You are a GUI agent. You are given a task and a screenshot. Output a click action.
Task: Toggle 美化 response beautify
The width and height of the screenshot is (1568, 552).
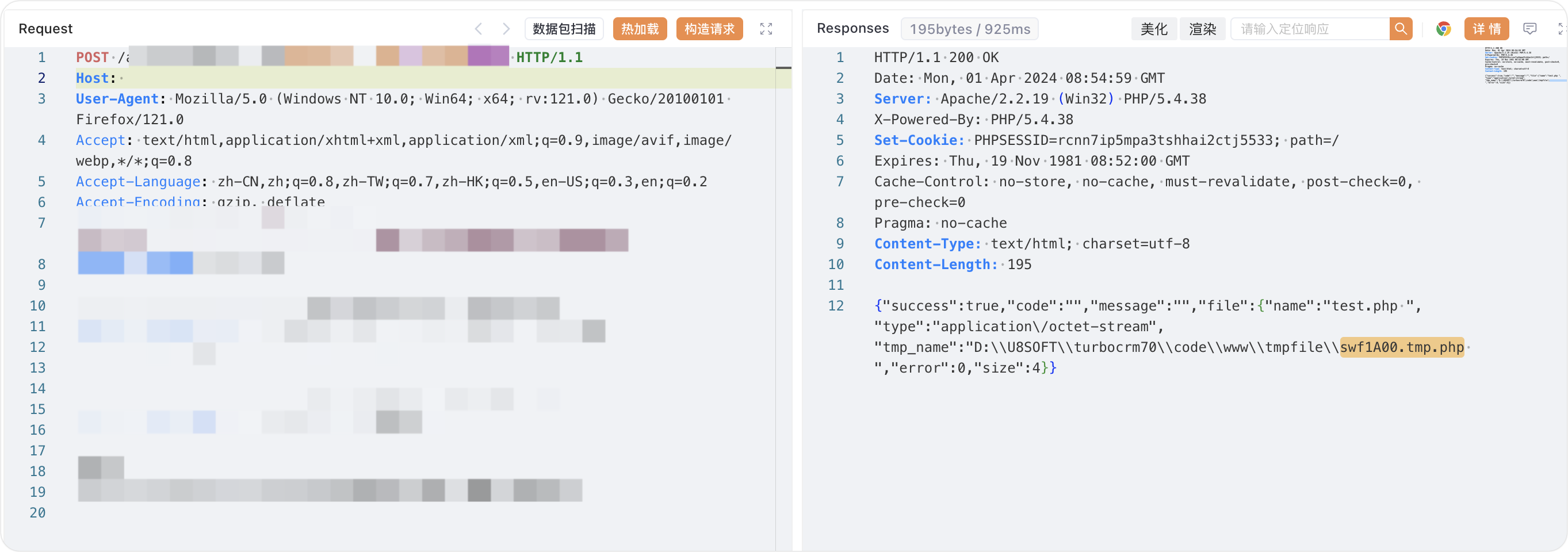pyautogui.click(x=1154, y=28)
